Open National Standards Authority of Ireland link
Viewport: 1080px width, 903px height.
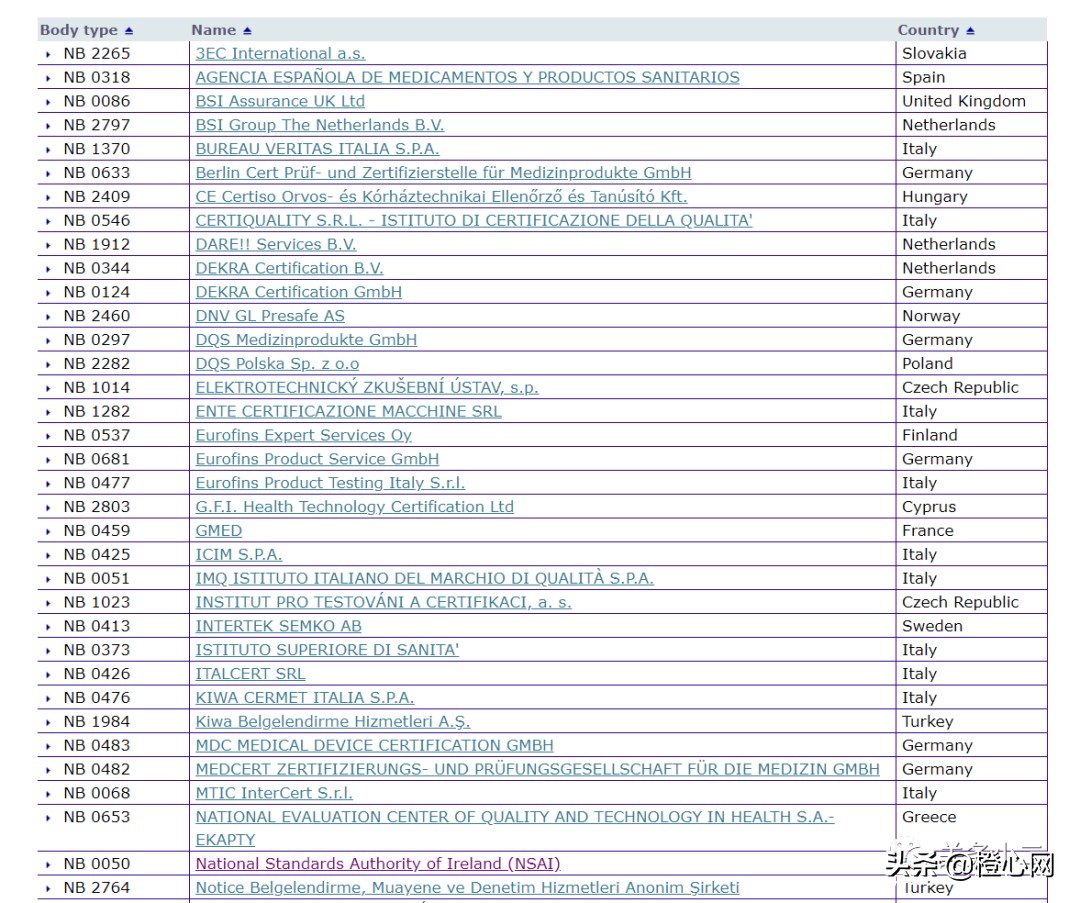click(x=378, y=864)
